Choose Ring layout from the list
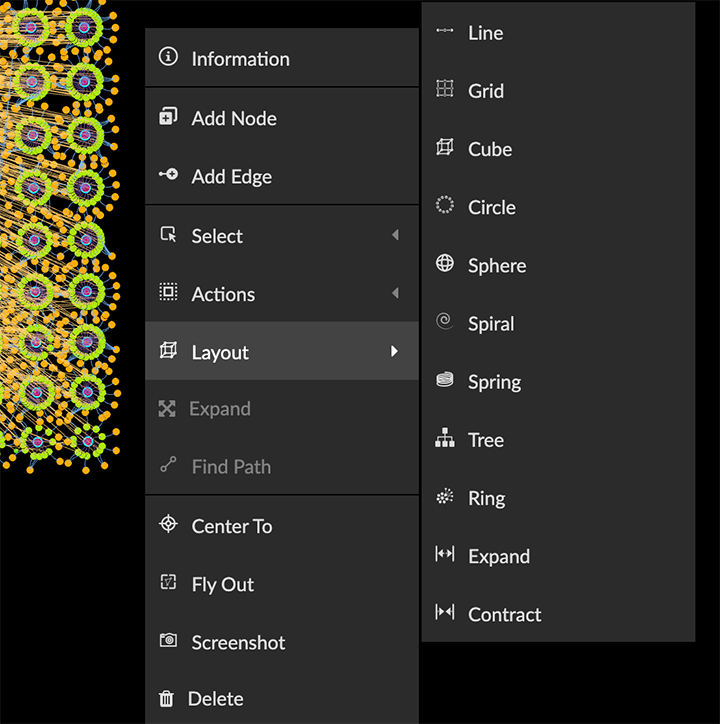 pos(486,498)
